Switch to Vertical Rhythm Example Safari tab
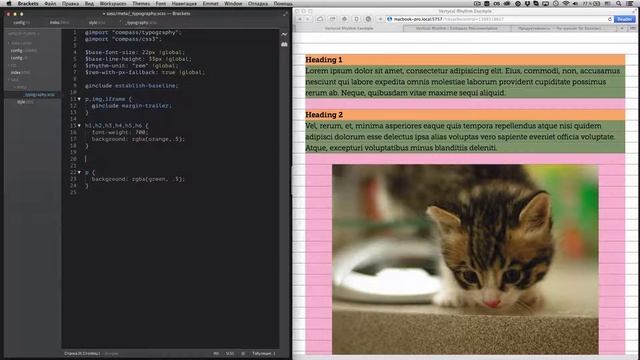The height and width of the screenshot is (360, 640). coord(349,29)
